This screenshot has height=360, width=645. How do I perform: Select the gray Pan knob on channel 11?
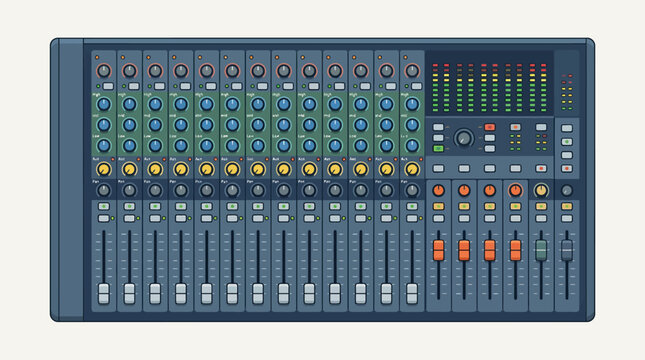361,190
